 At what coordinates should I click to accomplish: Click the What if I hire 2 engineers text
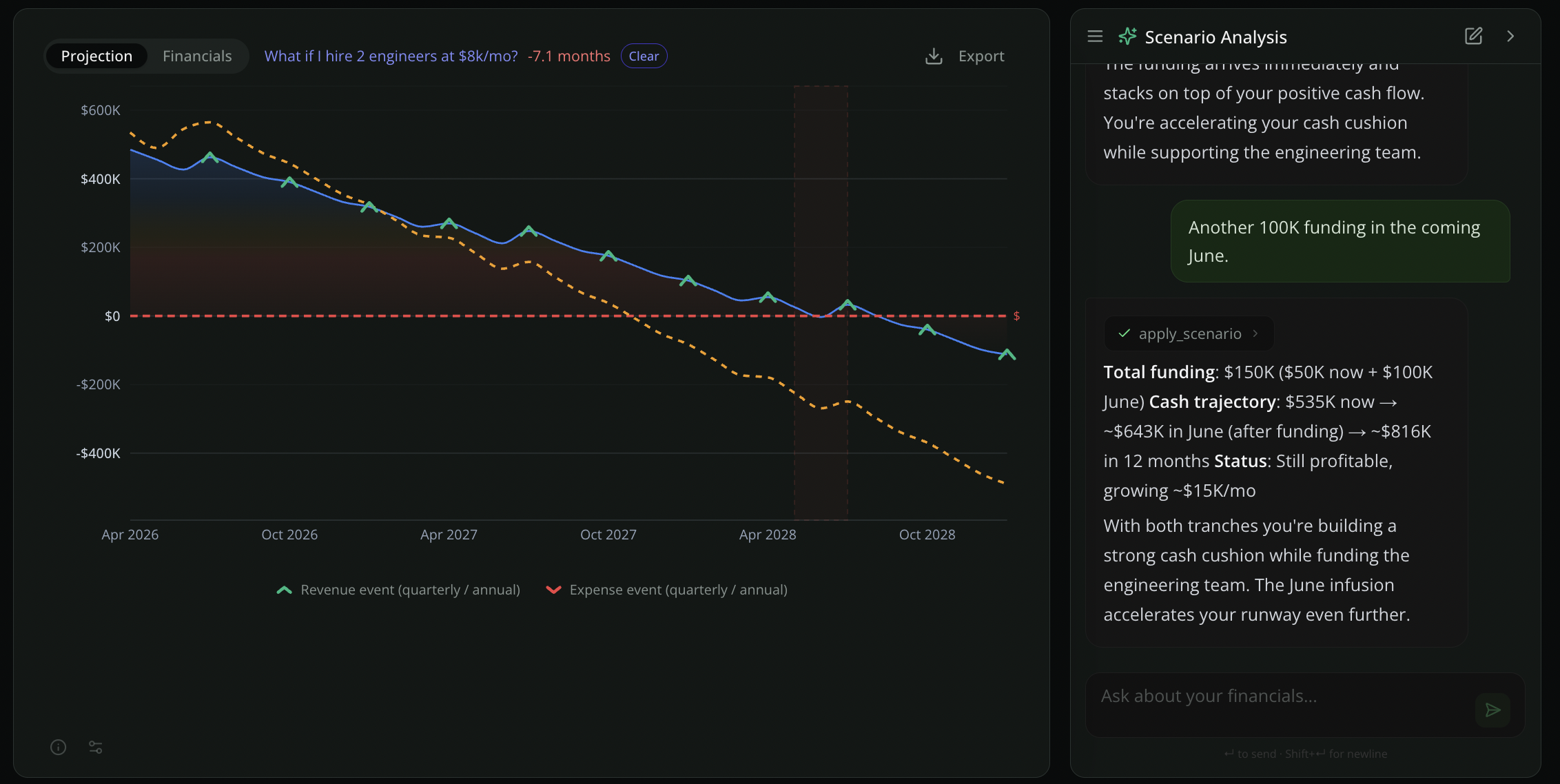tap(391, 56)
